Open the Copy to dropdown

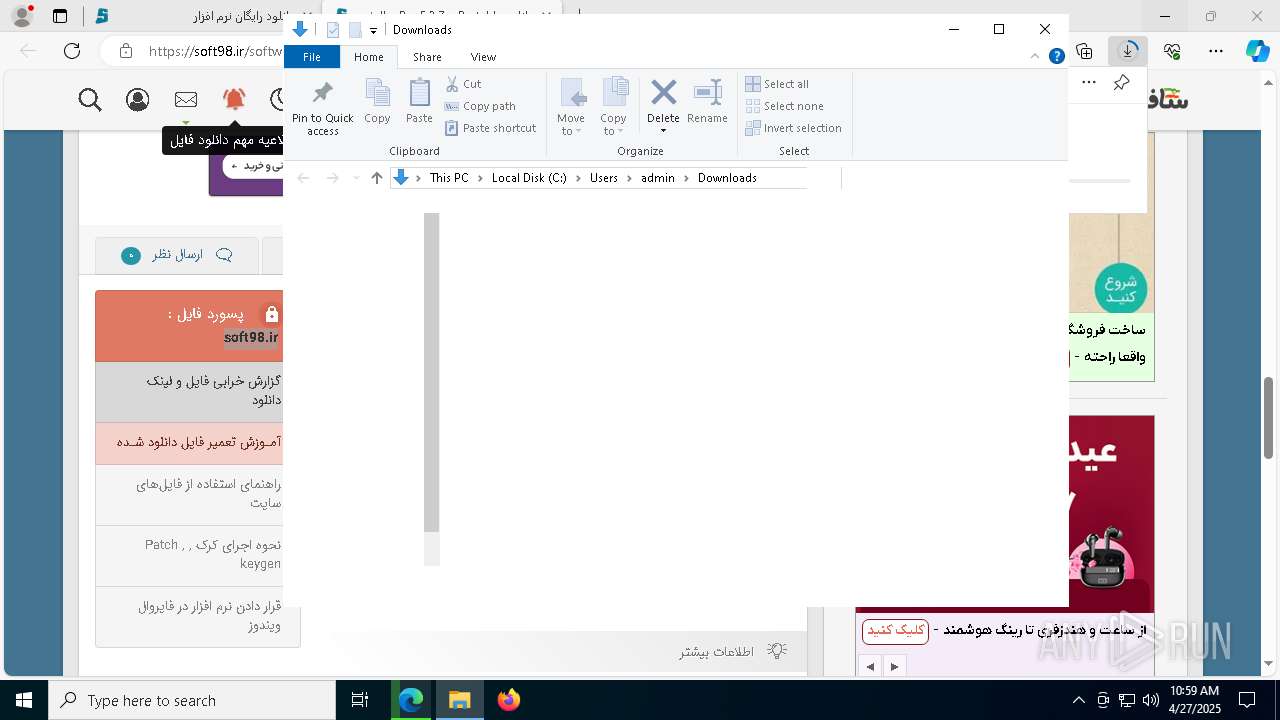click(613, 107)
